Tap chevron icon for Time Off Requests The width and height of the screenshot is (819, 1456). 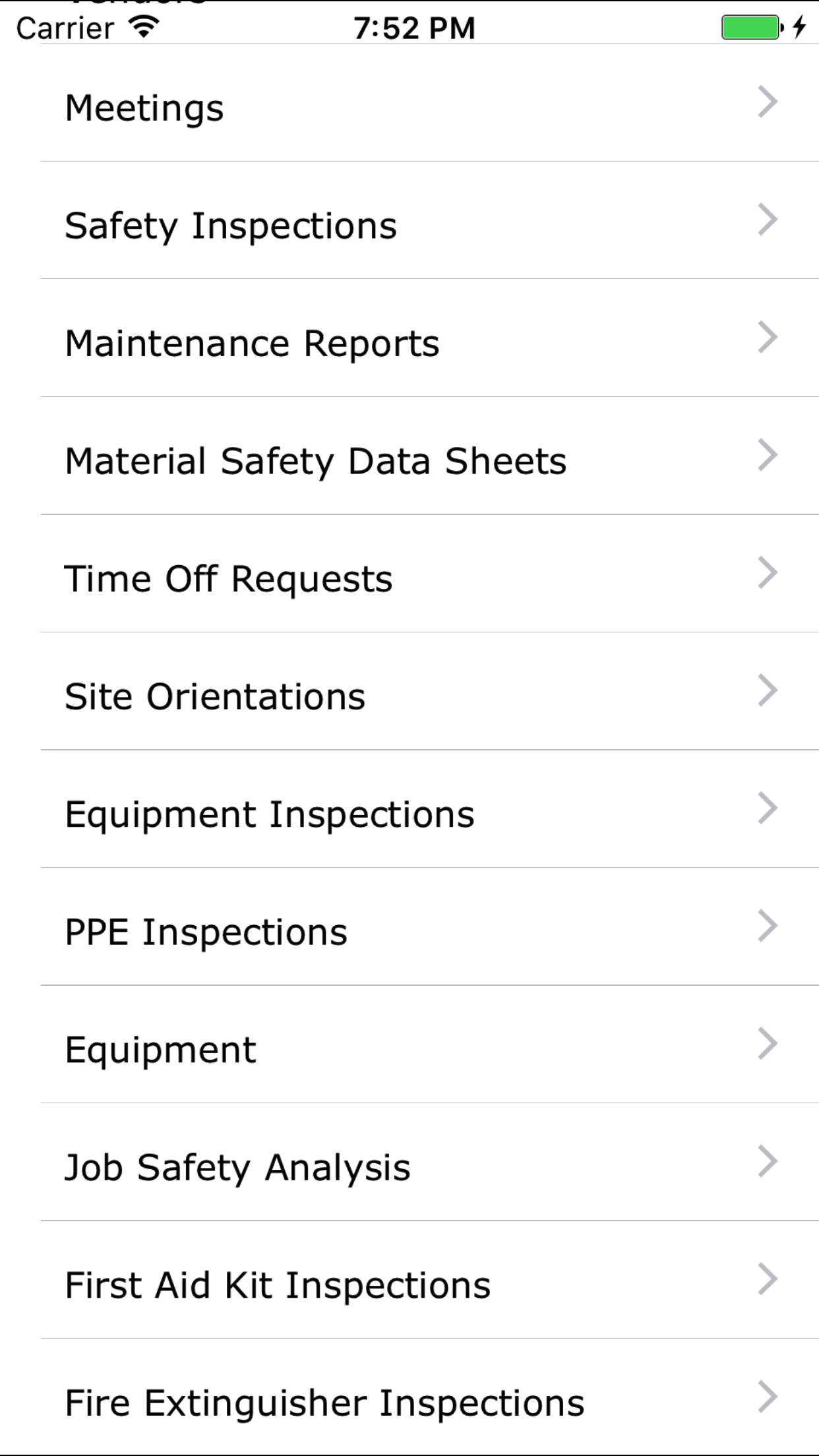(768, 573)
